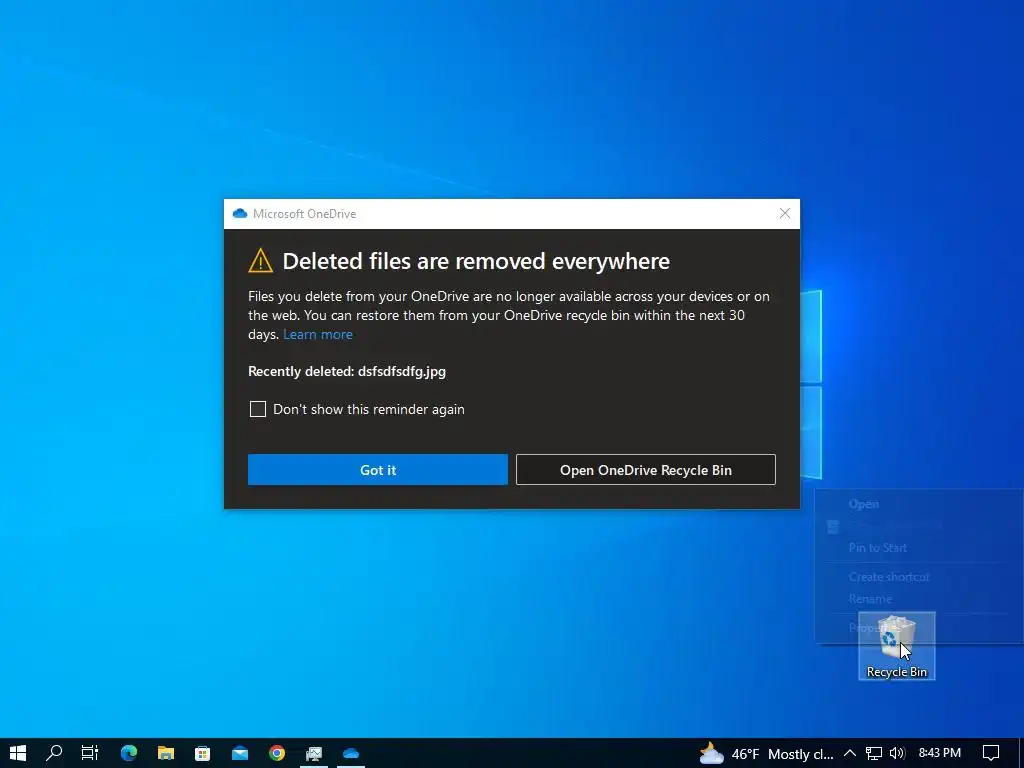This screenshot has height=768, width=1024.
Task: Click the Show desktop sliver at taskbar end
Action: tap(1021, 753)
